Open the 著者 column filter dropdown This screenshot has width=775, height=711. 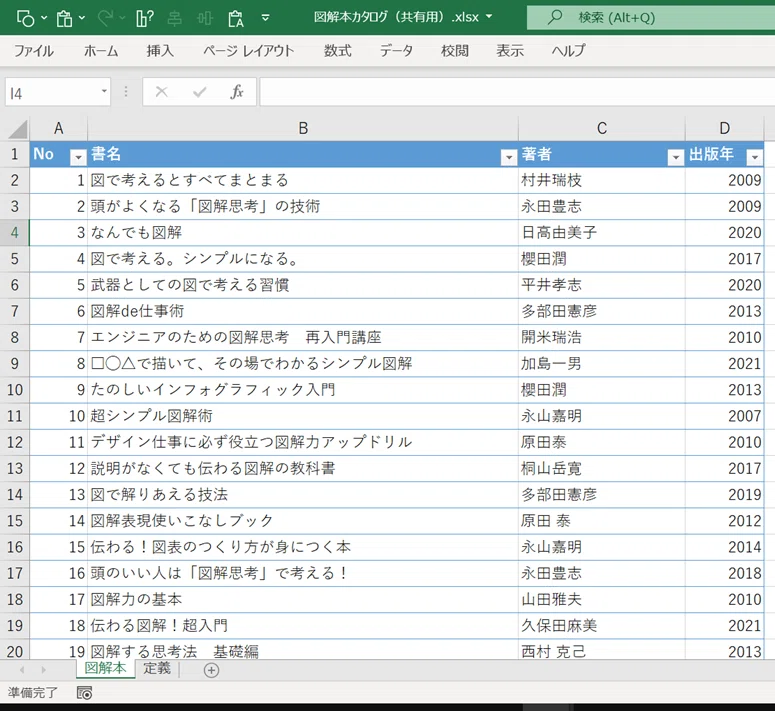pos(676,157)
